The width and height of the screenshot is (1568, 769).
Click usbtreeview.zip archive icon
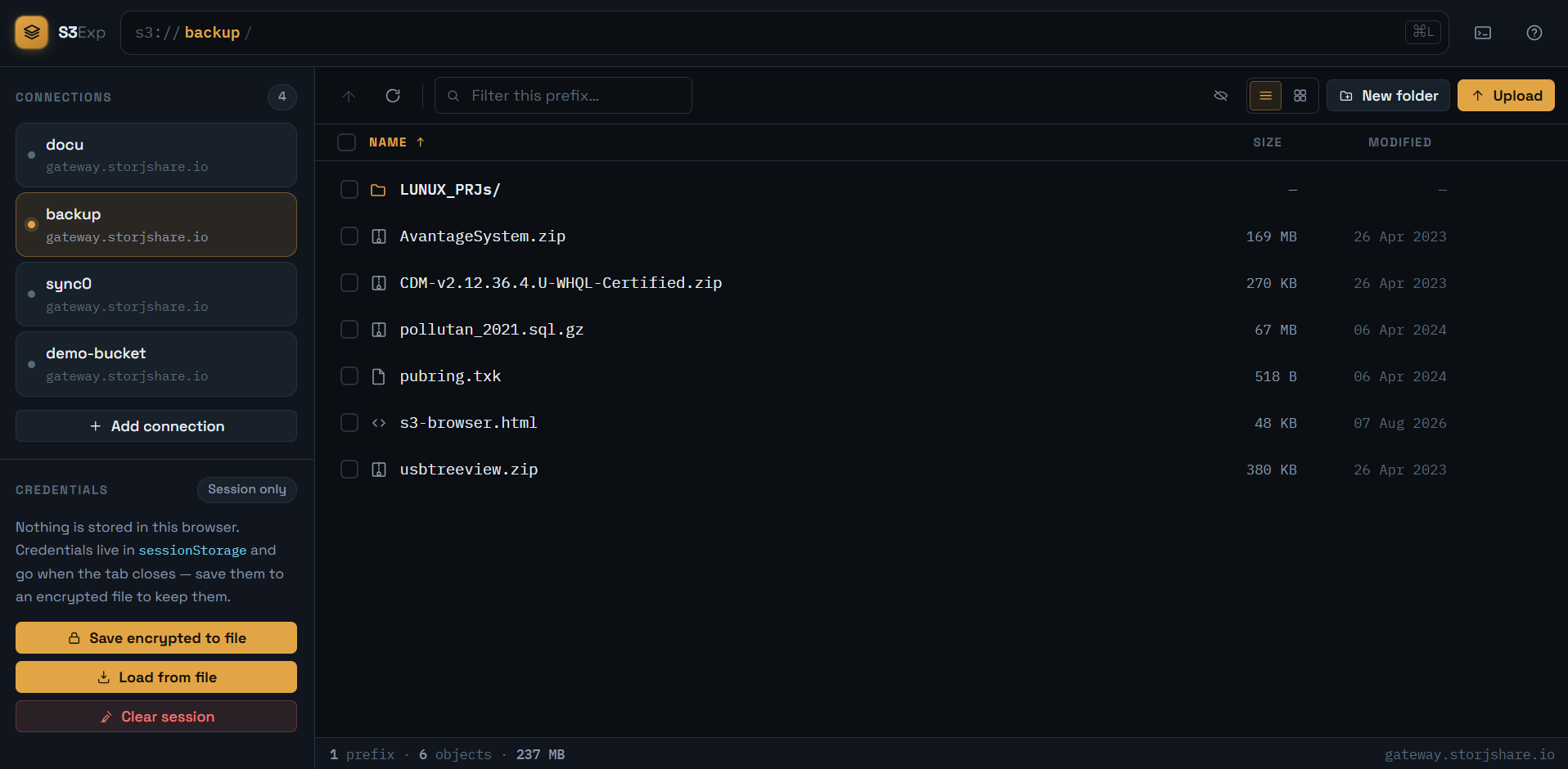click(379, 470)
